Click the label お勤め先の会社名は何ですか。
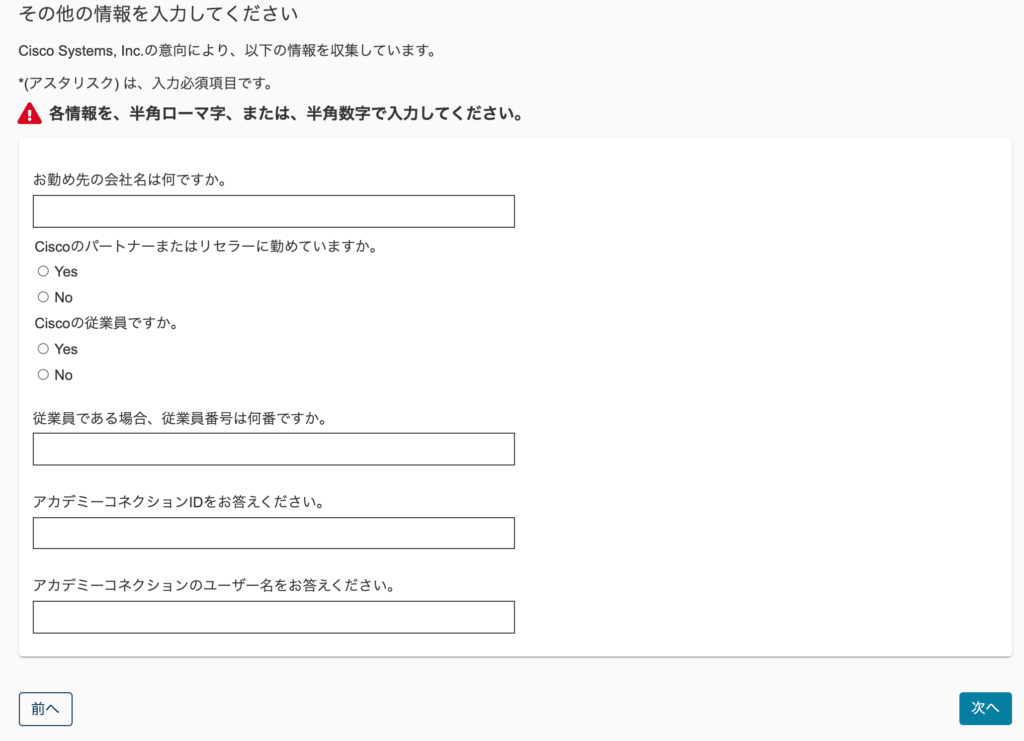This screenshot has width=1024, height=741. (131, 180)
